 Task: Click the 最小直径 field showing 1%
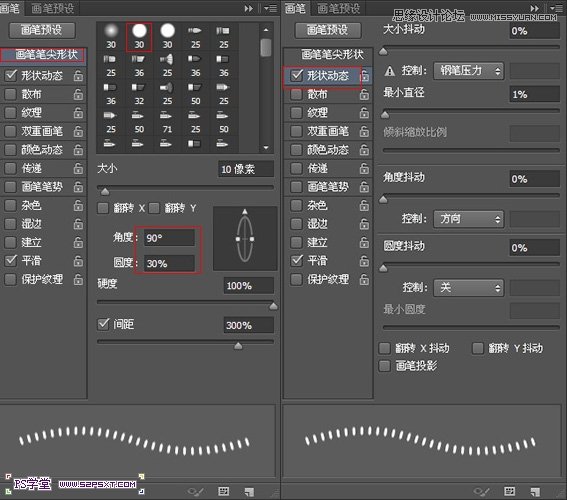535,94
